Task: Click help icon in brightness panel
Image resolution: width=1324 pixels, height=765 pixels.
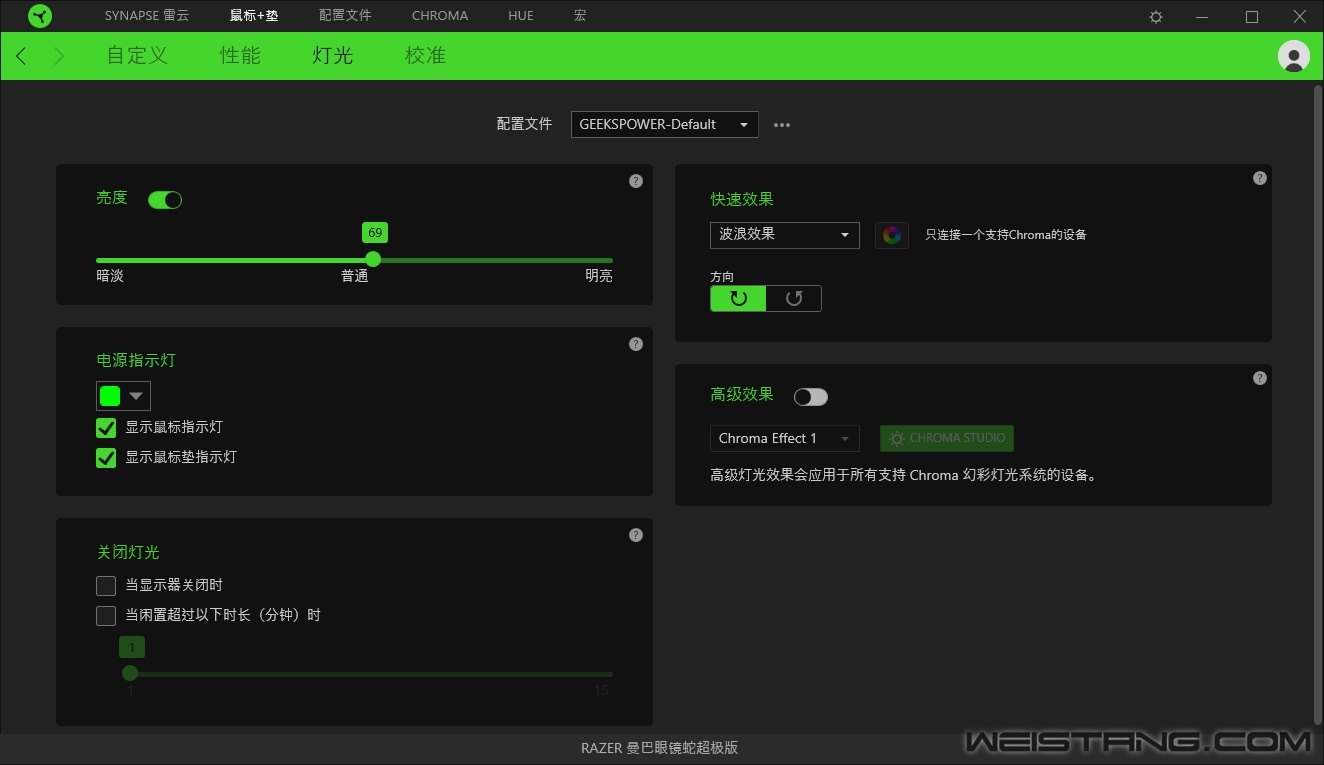Action: coord(636,181)
